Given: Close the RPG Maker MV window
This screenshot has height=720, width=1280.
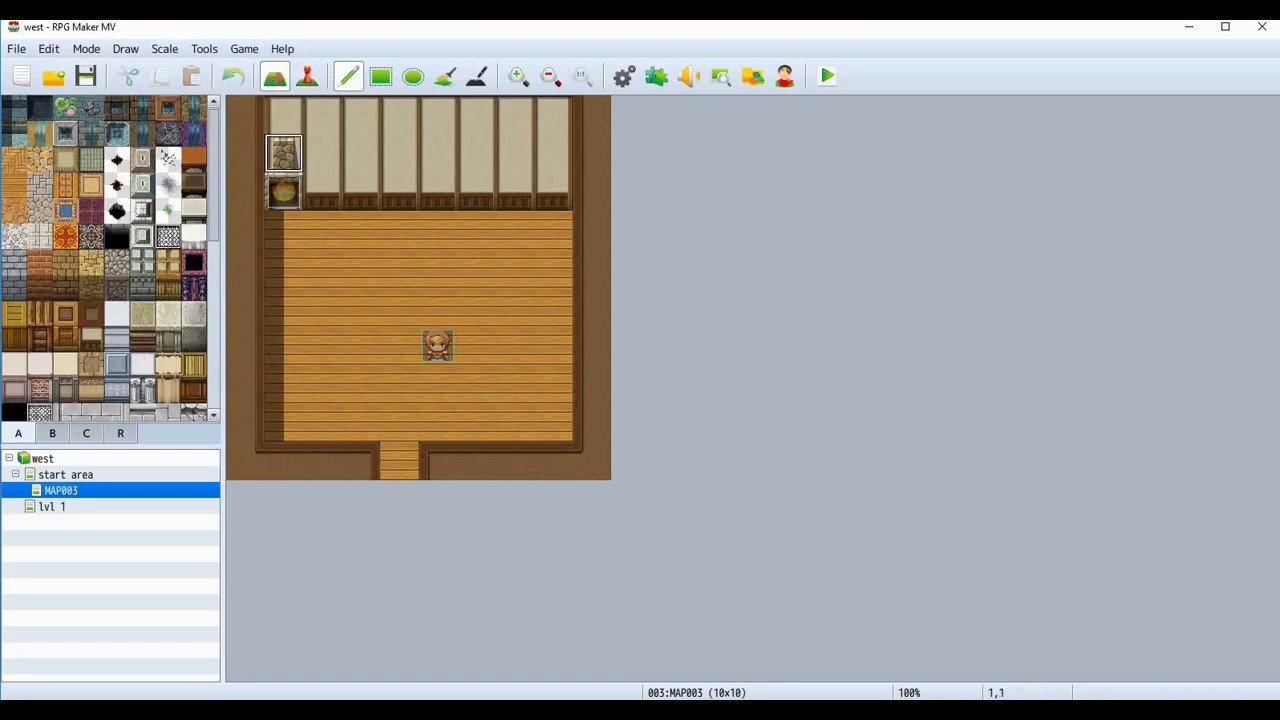Looking at the screenshot, I should (x=1262, y=27).
